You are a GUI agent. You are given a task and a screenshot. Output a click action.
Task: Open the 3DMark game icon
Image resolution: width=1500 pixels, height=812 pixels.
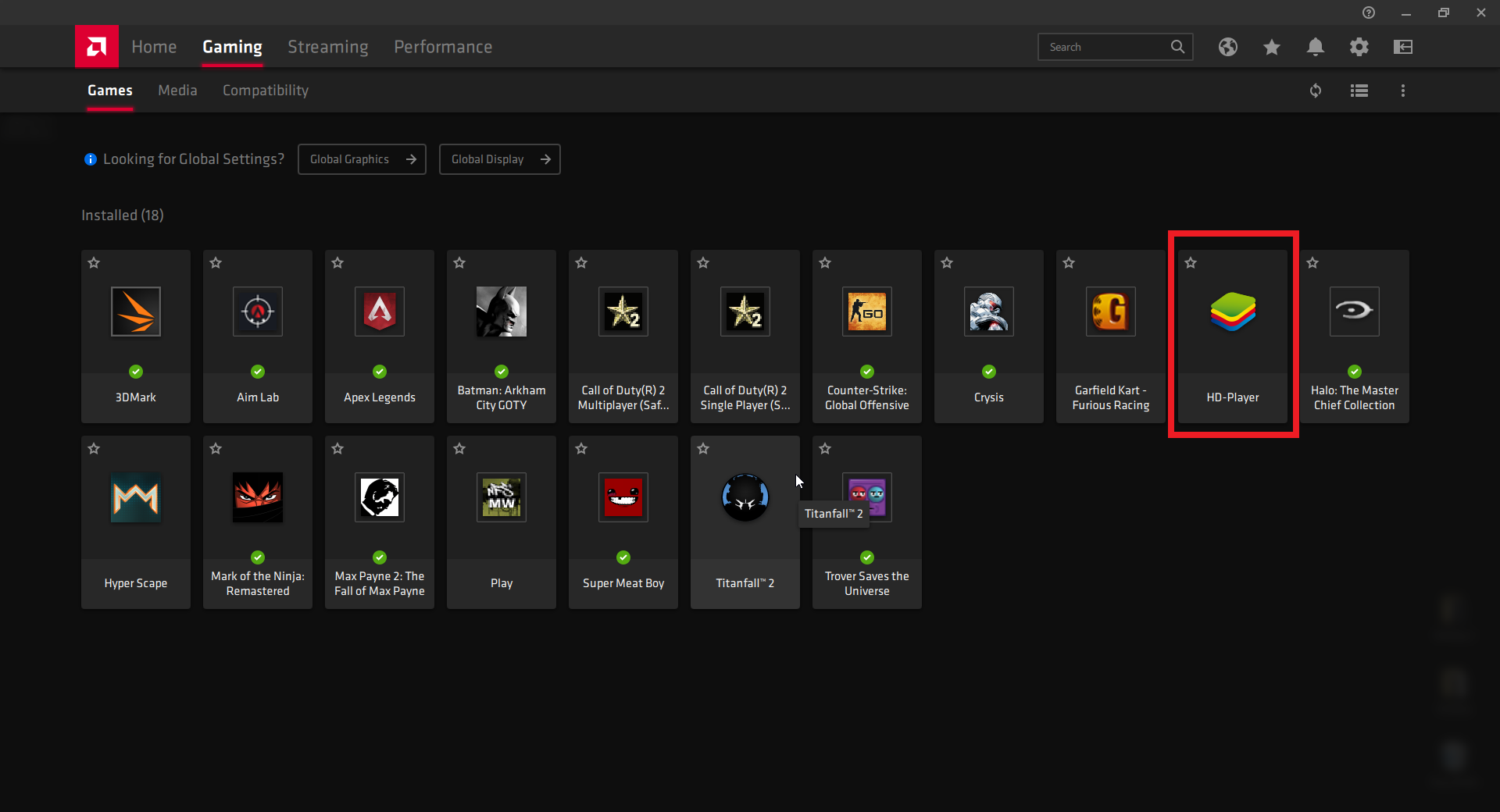click(x=136, y=312)
